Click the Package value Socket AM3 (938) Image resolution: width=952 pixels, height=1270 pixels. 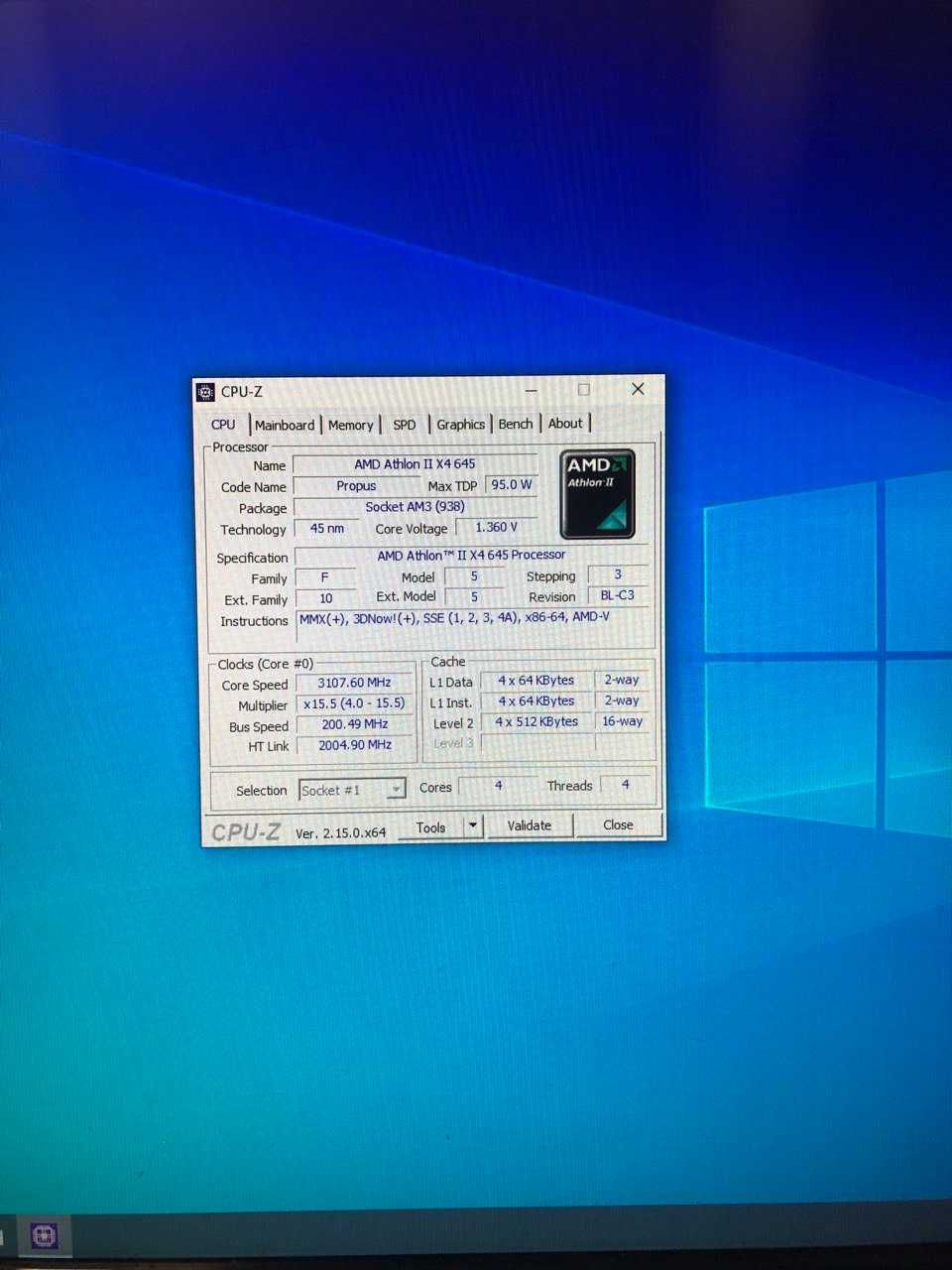click(x=415, y=507)
